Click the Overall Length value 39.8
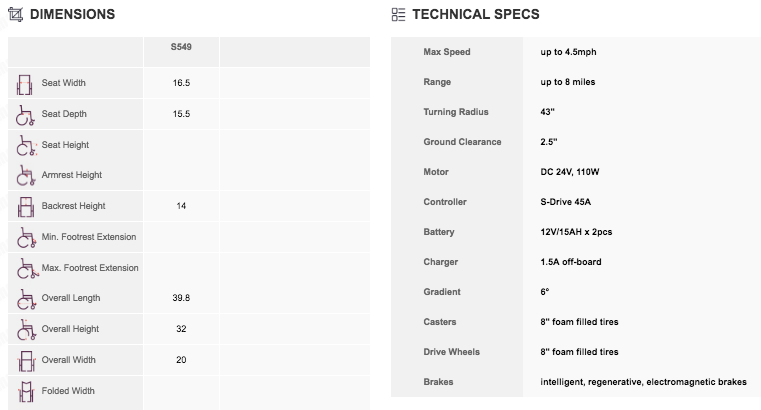Viewport: 761px width, 410px height. (x=181, y=298)
